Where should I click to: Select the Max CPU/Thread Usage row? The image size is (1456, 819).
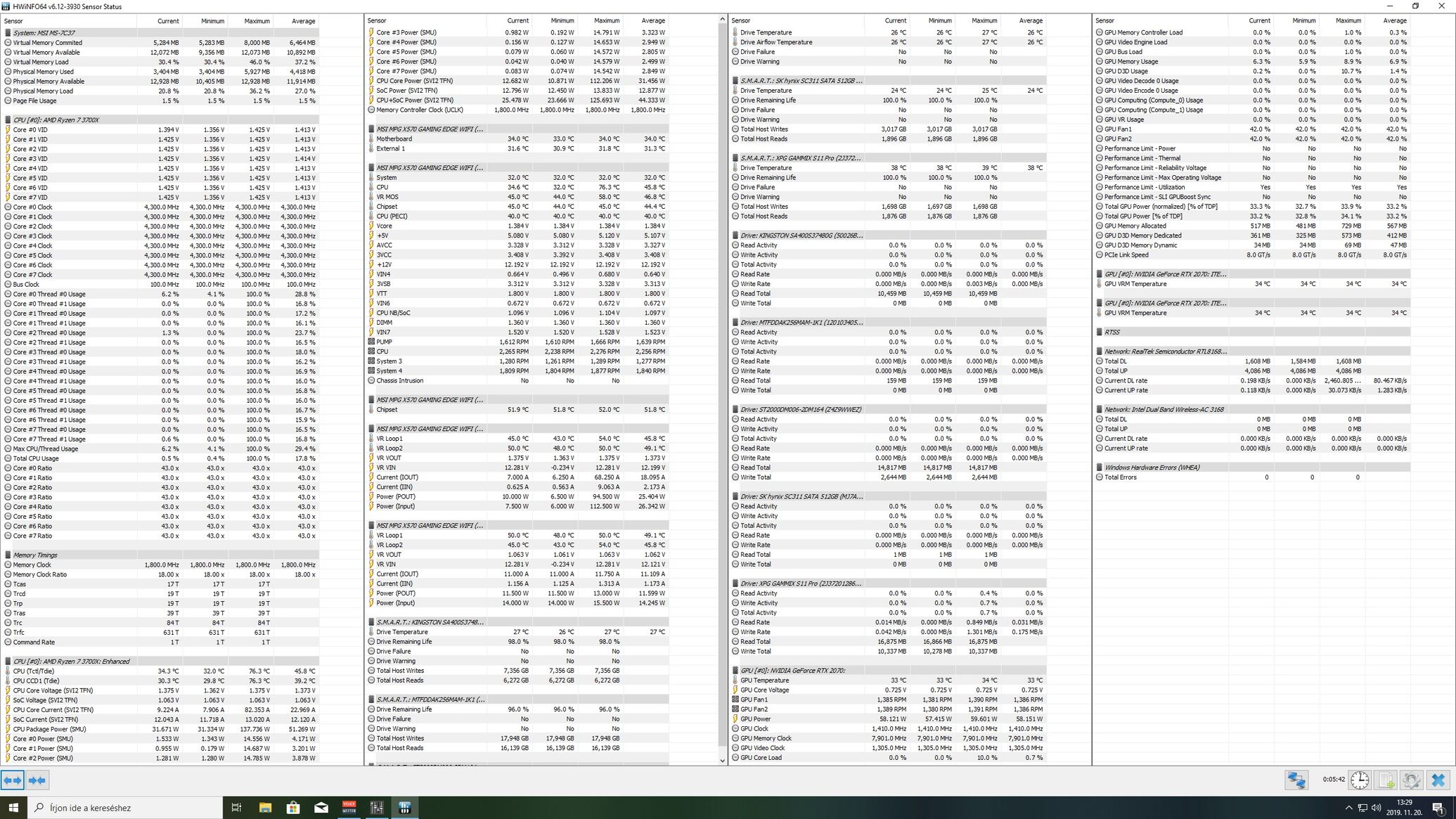point(161,449)
